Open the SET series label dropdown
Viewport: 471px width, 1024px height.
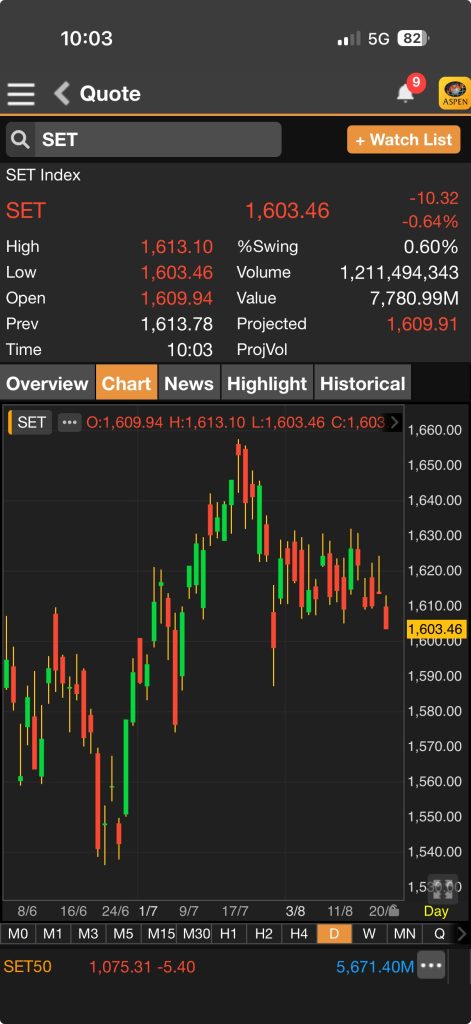click(x=30, y=423)
